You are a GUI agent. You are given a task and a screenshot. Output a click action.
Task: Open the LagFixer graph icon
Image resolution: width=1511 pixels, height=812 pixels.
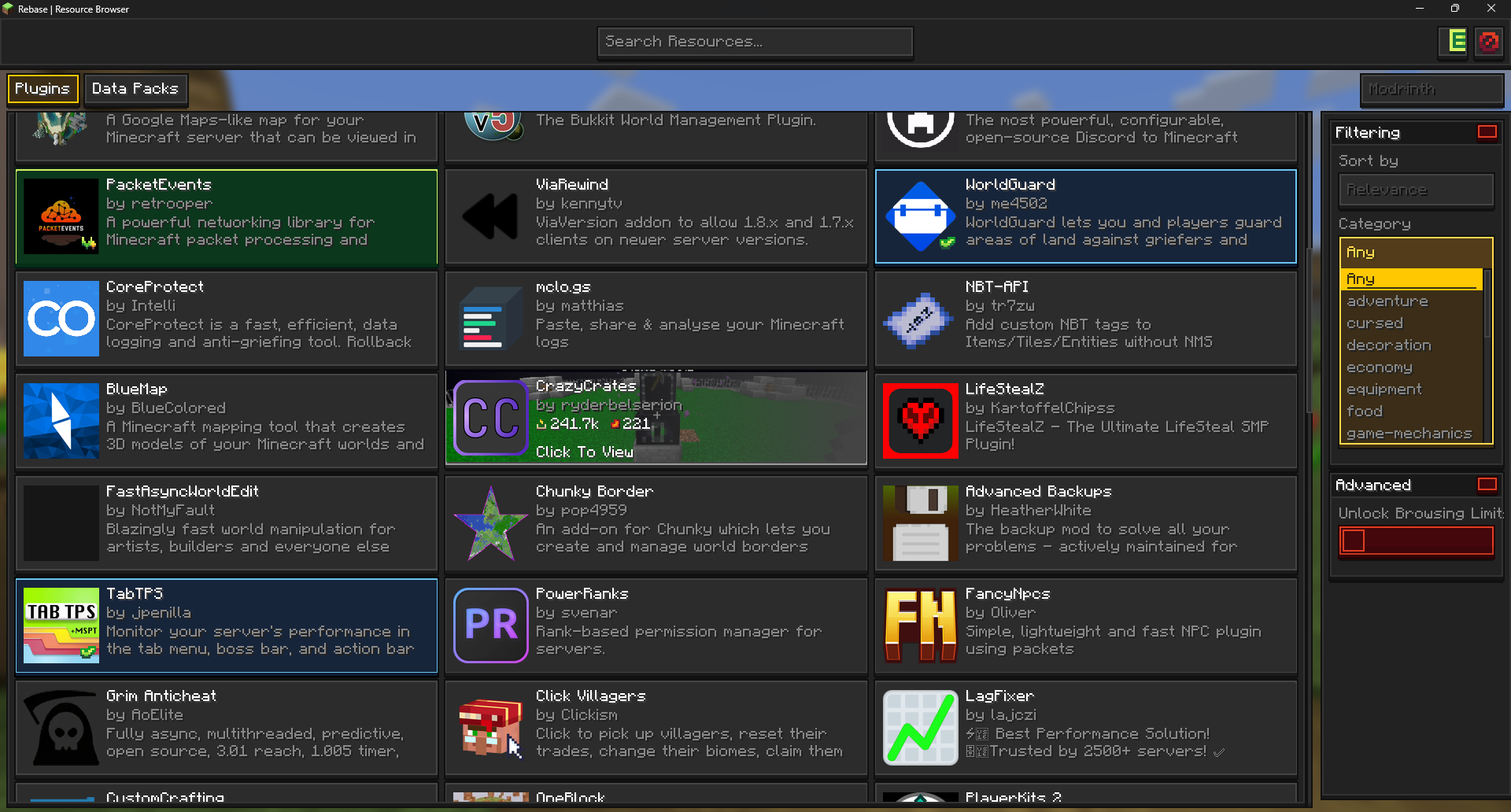921,728
